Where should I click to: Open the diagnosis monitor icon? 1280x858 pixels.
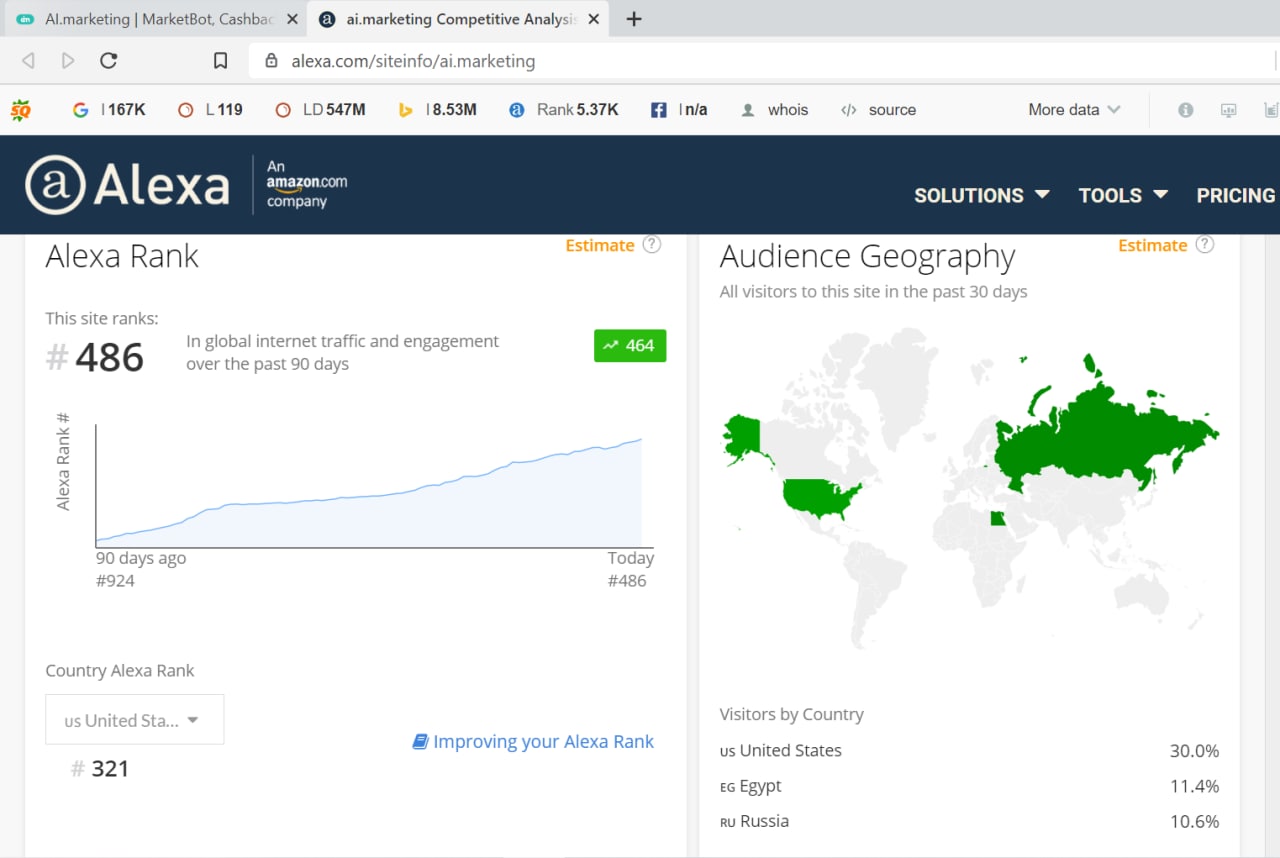coord(1228,110)
